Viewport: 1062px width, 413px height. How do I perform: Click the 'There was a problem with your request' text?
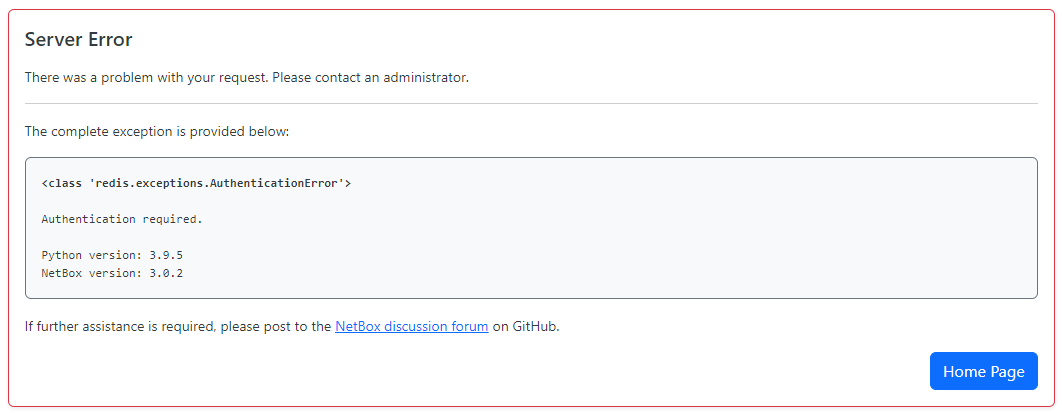click(x=147, y=77)
